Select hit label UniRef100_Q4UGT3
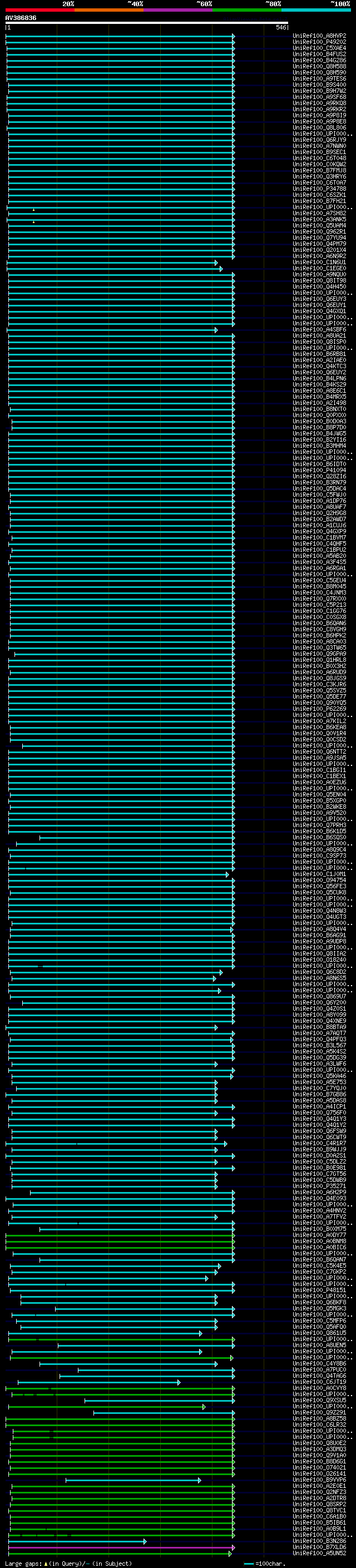 click(319, 917)
